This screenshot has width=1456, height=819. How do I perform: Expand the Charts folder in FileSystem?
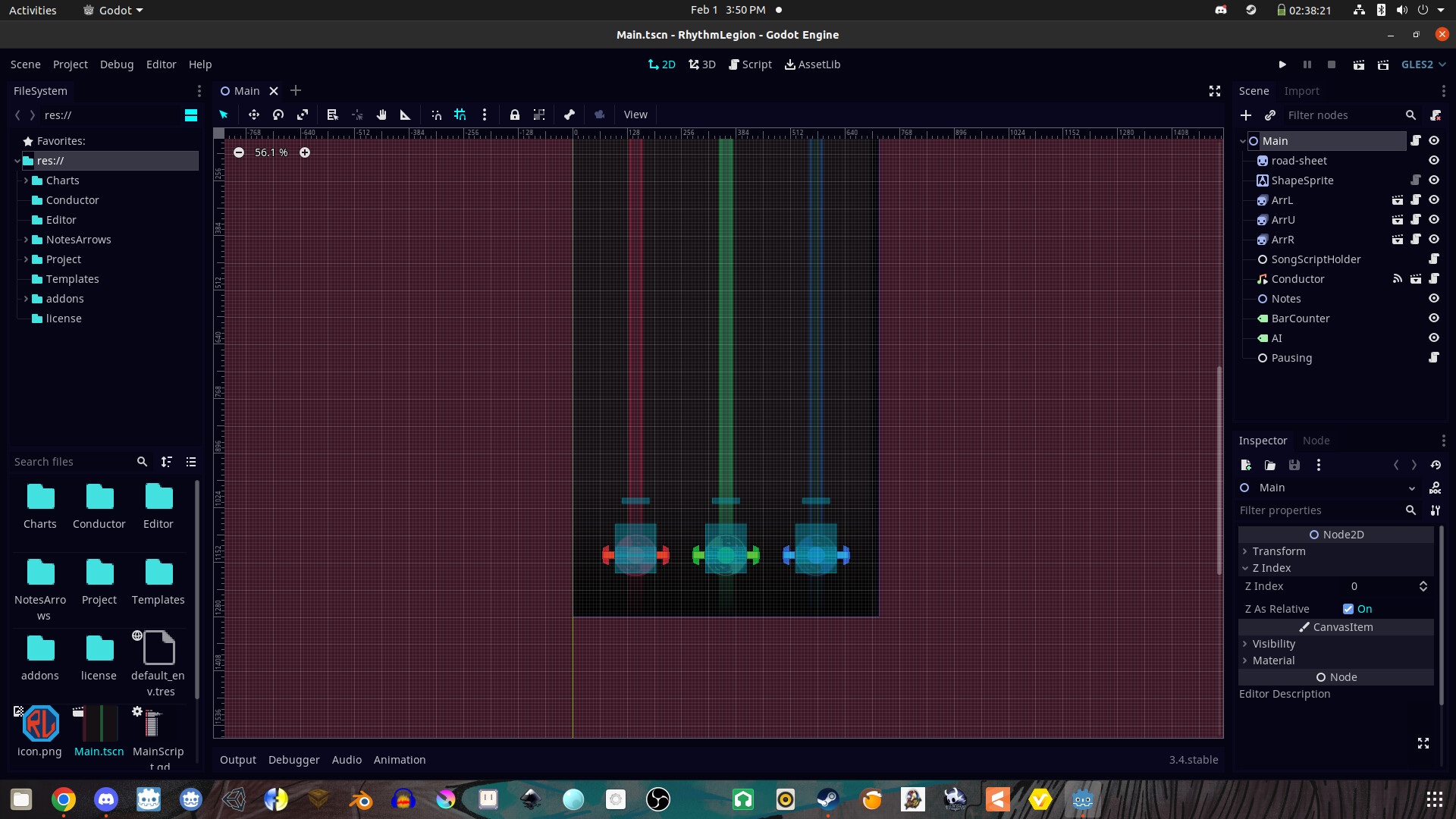pyautogui.click(x=27, y=180)
